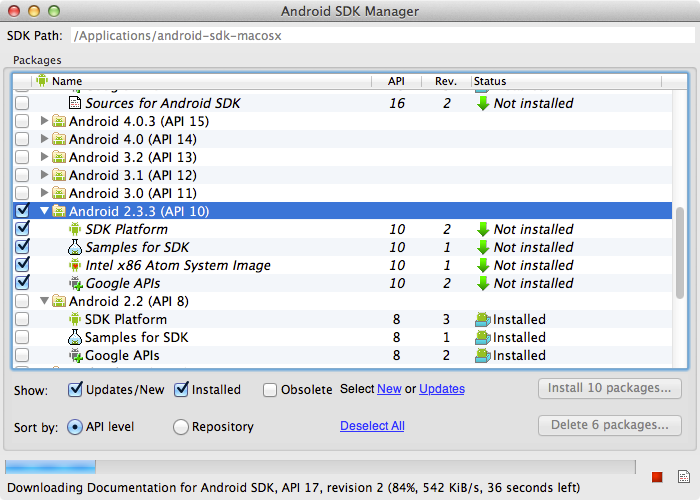Open the SDK Manager log icon

pos(683,476)
